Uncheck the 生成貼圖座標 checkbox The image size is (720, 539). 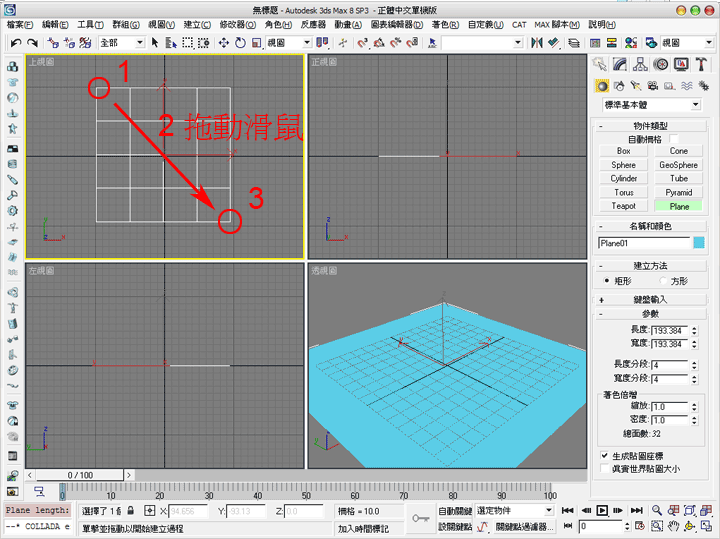pos(605,456)
